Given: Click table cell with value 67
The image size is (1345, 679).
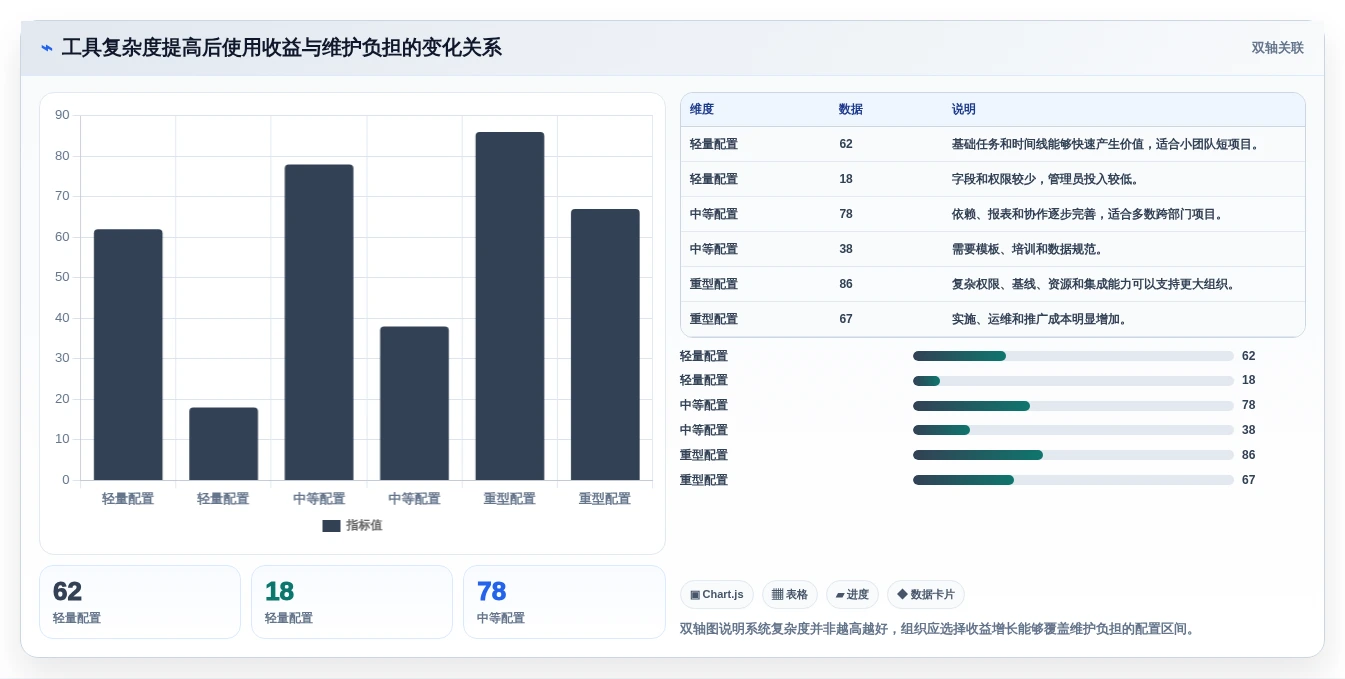Looking at the screenshot, I should 846,319.
